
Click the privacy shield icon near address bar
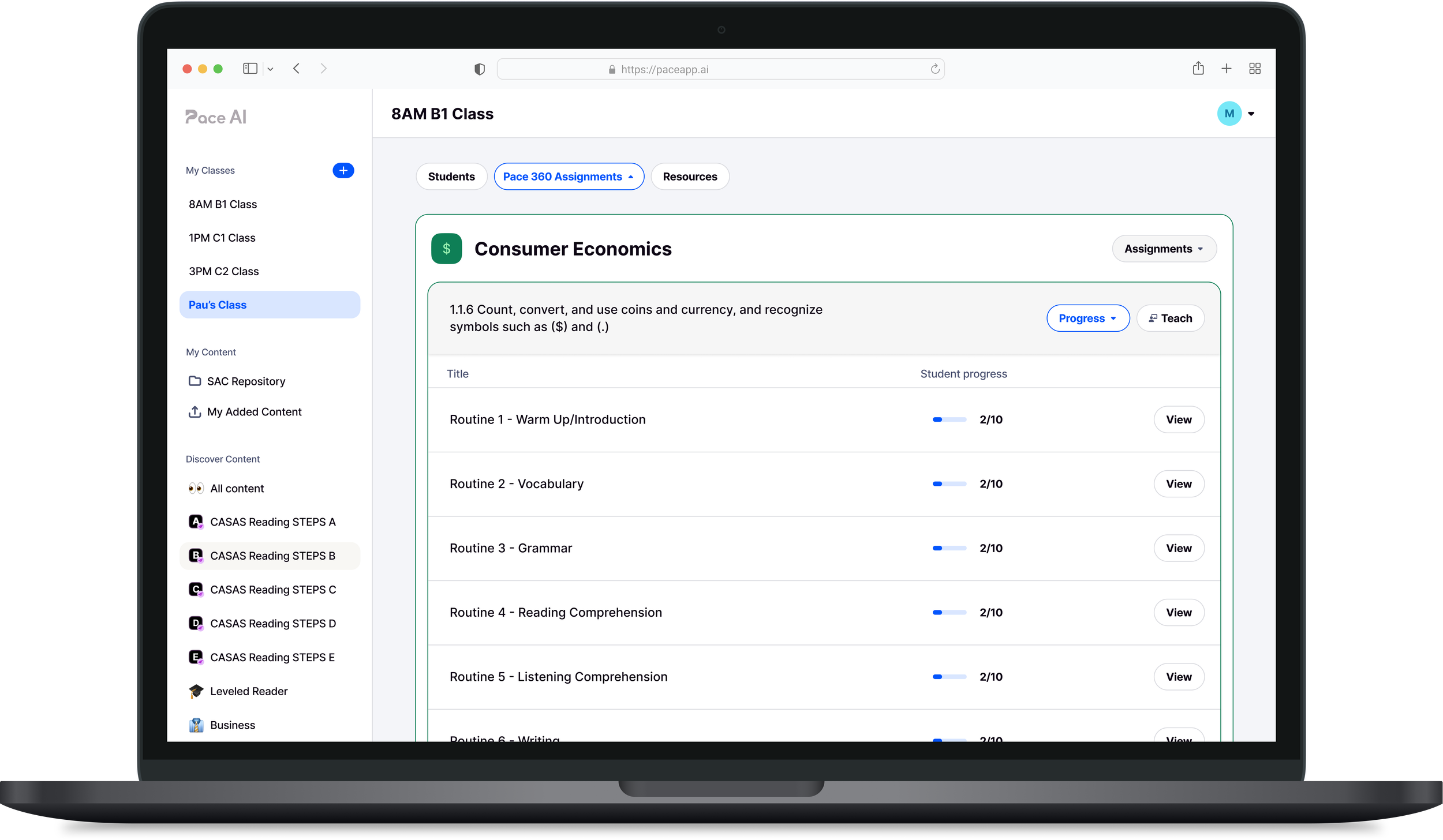pyautogui.click(x=479, y=69)
